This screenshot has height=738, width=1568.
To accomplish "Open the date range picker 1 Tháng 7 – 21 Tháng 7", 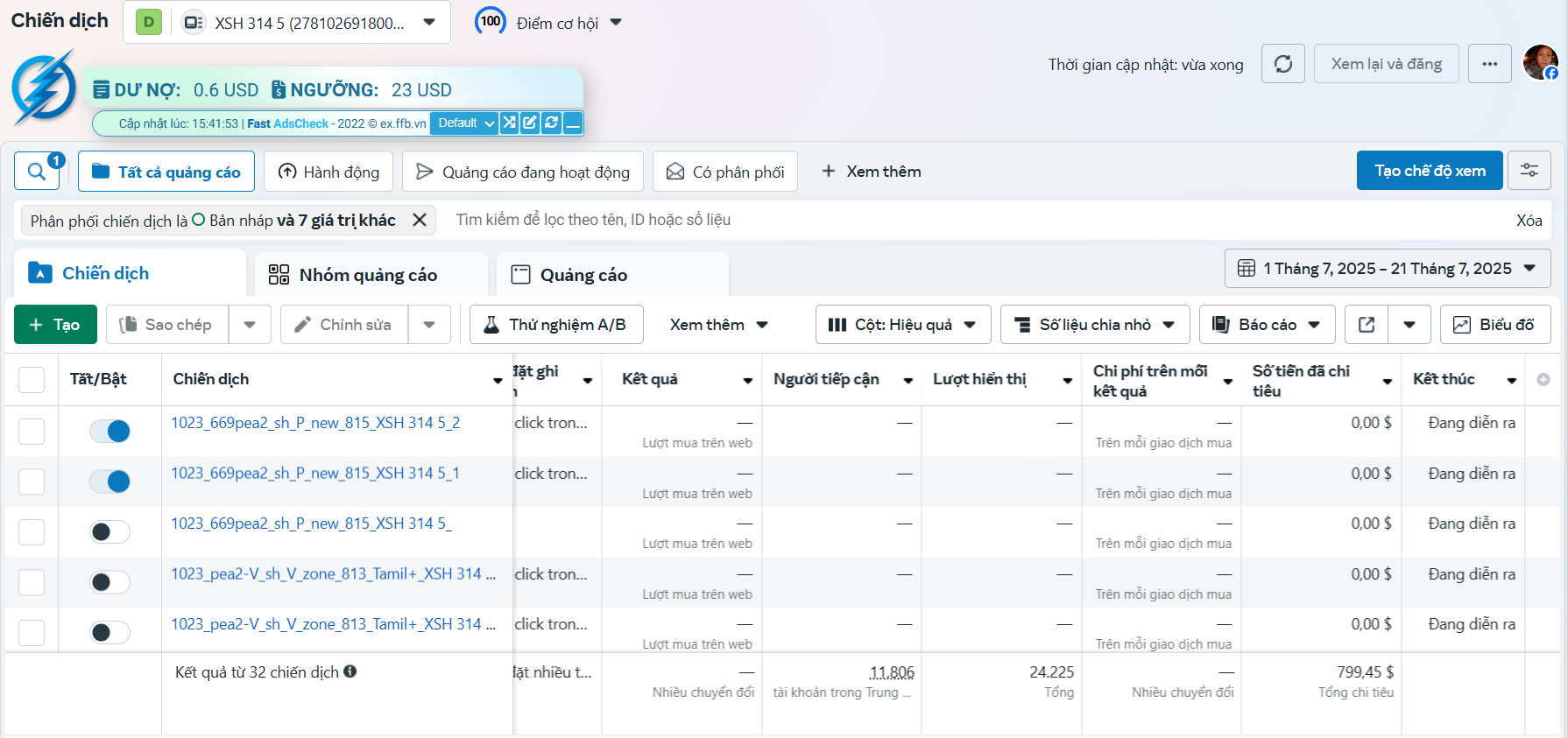I will pyautogui.click(x=1388, y=269).
